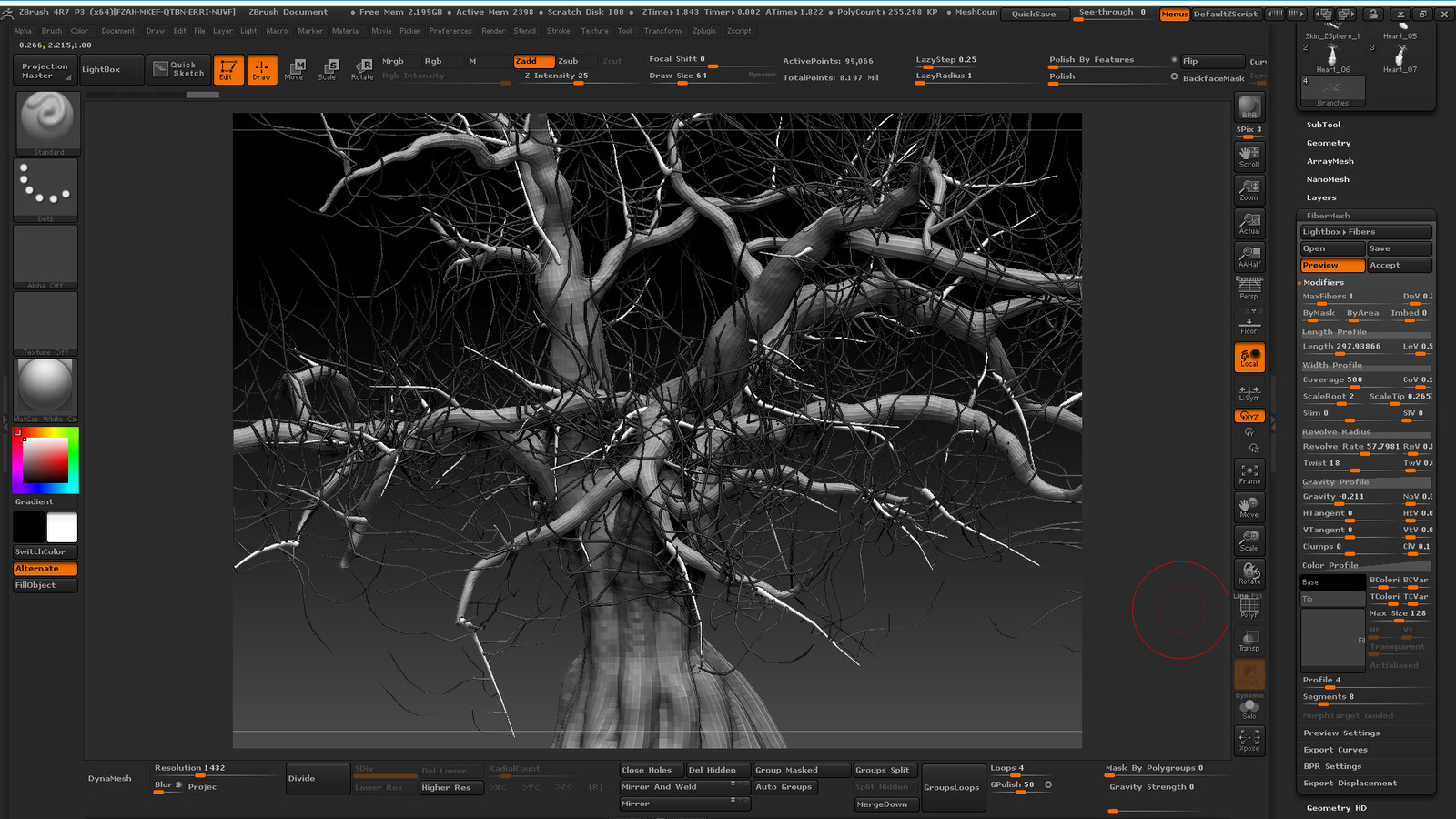Click the Frame view icon
The image size is (1456, 819).
[1249, 474]
